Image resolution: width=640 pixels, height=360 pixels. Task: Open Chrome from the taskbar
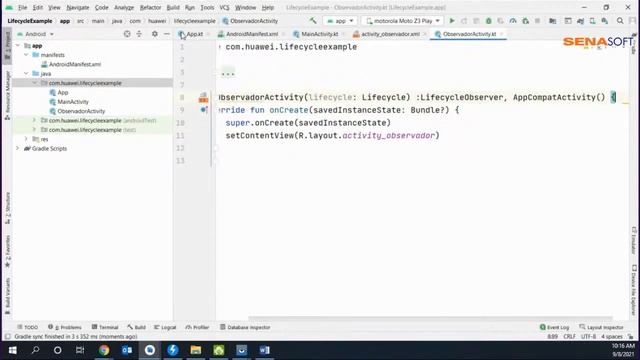tap(104, 350)
